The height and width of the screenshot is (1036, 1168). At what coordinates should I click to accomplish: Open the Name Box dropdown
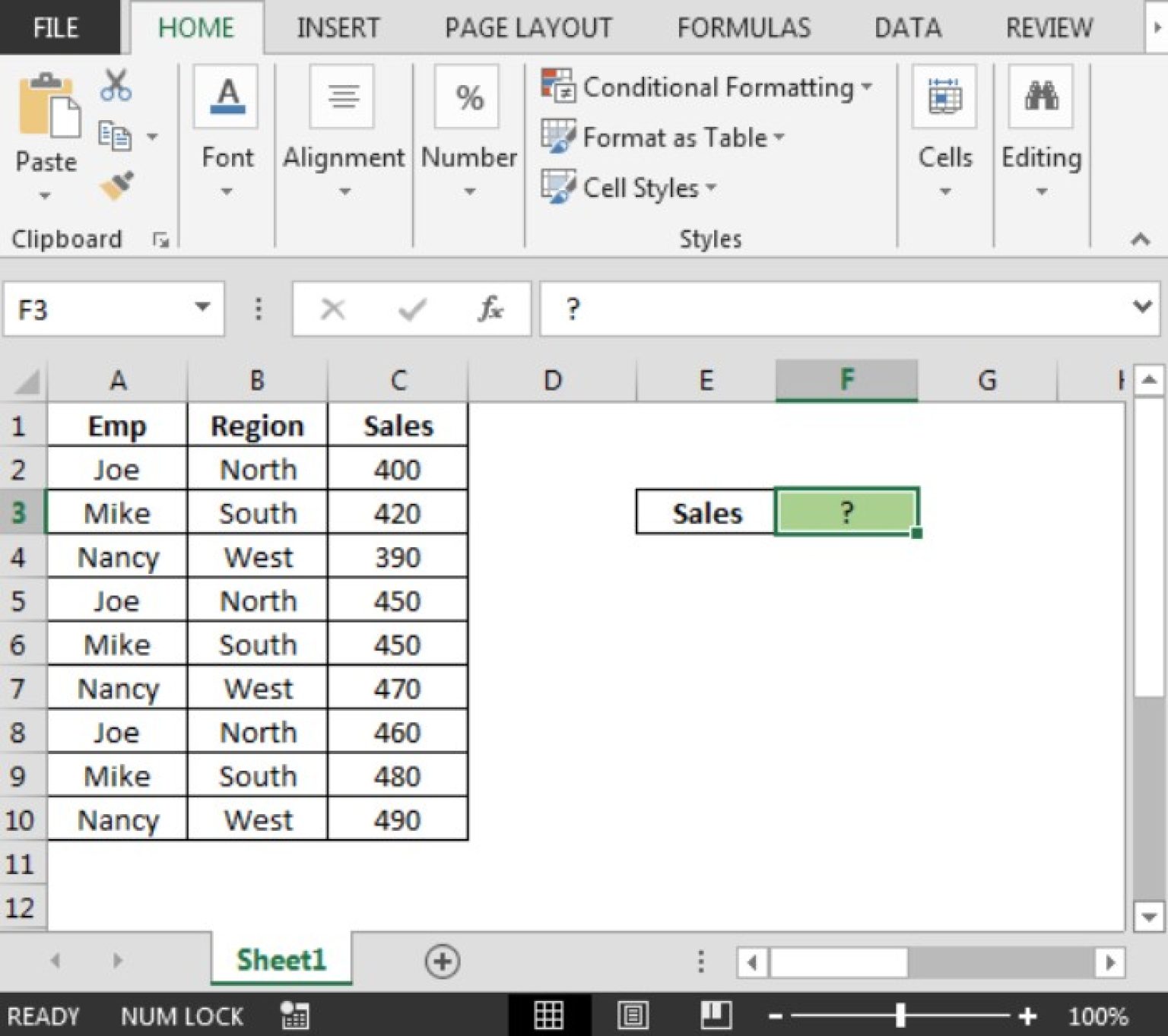[x=202, y=308]
